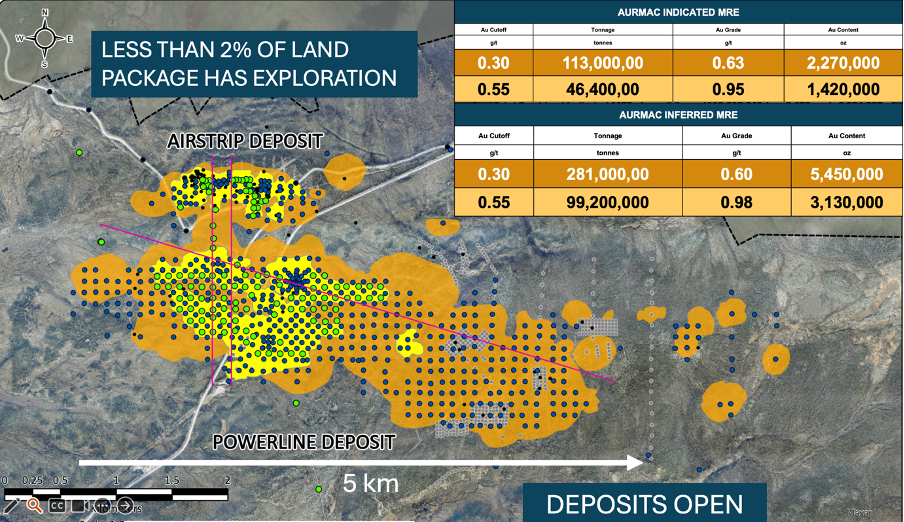Image resolution: width=904 pixels, height=522 pixels.
Task: Click the AIRSTRIP DEPOSIT label
Action: [245, 142]
